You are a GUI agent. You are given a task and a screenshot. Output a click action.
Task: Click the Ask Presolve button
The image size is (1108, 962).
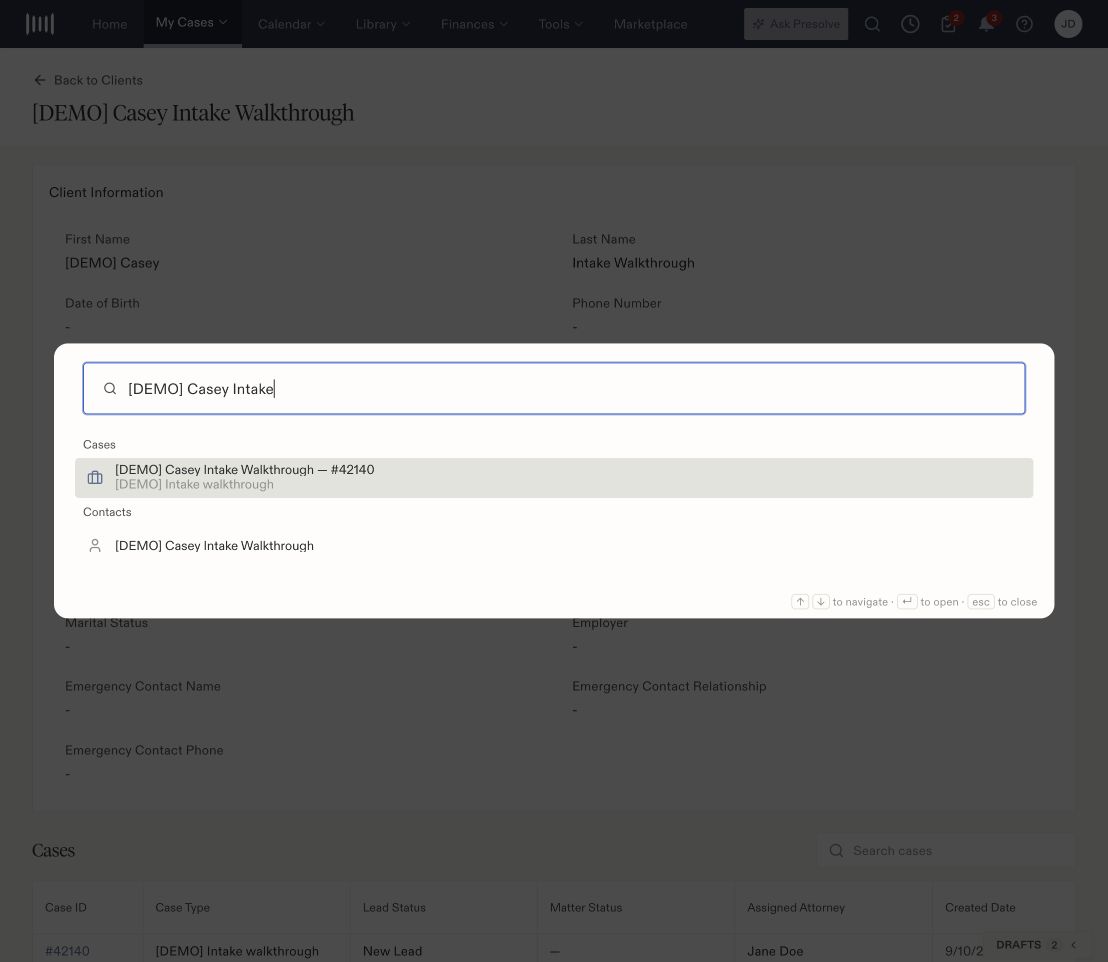click(796, 24)
